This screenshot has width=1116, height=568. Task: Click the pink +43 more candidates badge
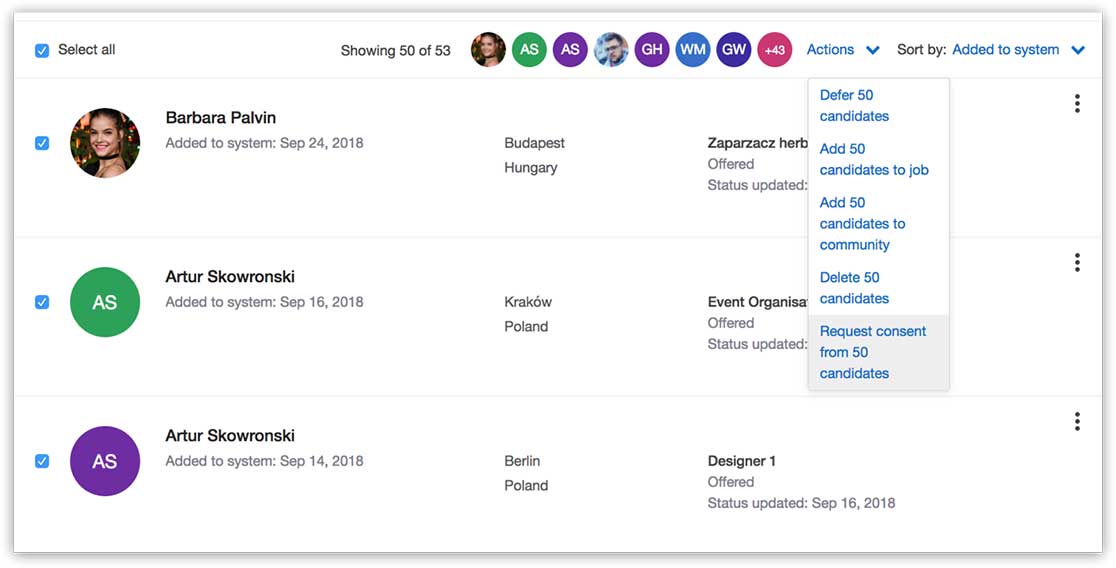[774, 50]
